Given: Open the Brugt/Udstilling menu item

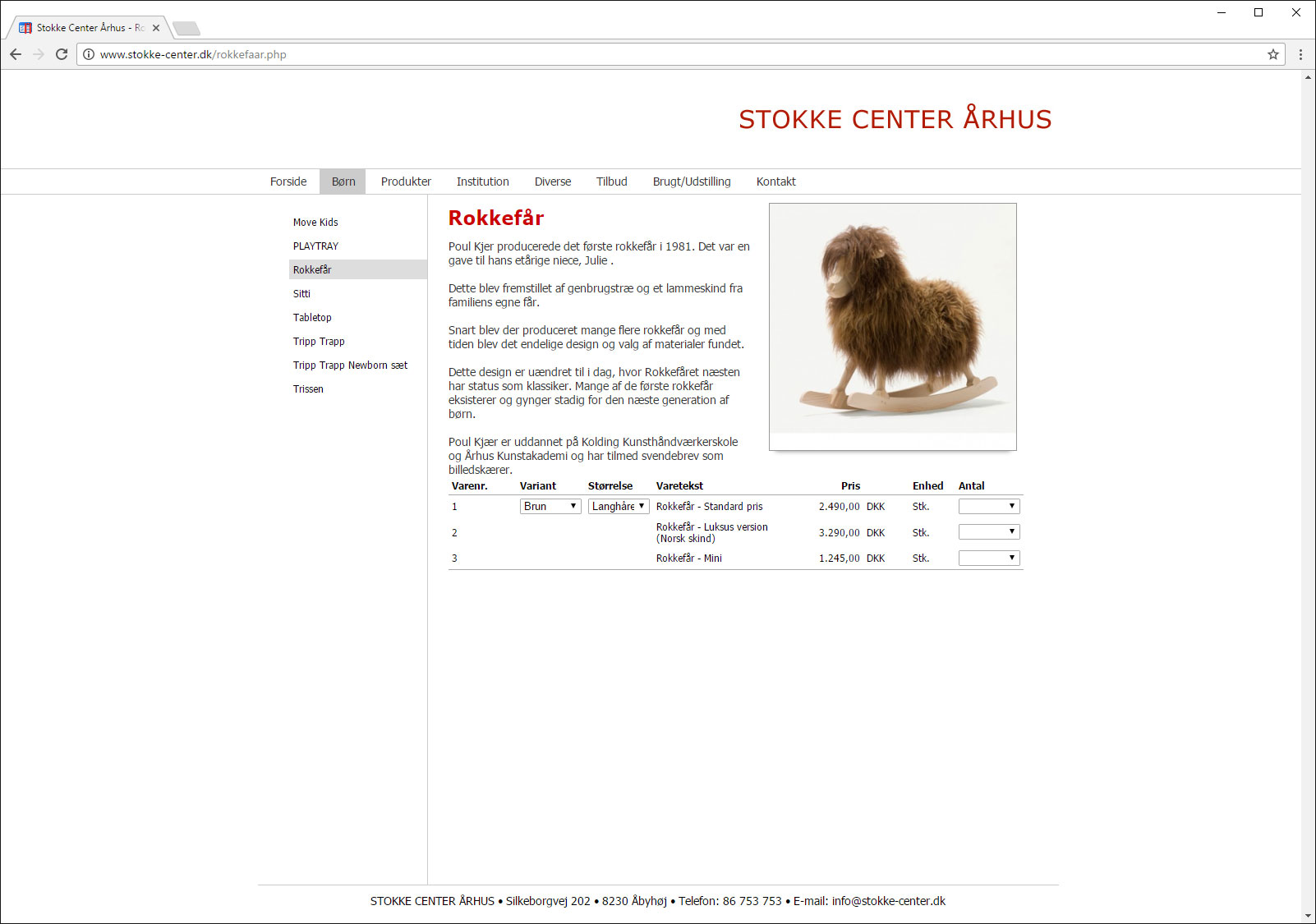Looking at the screenshot, I should [692, 182].
